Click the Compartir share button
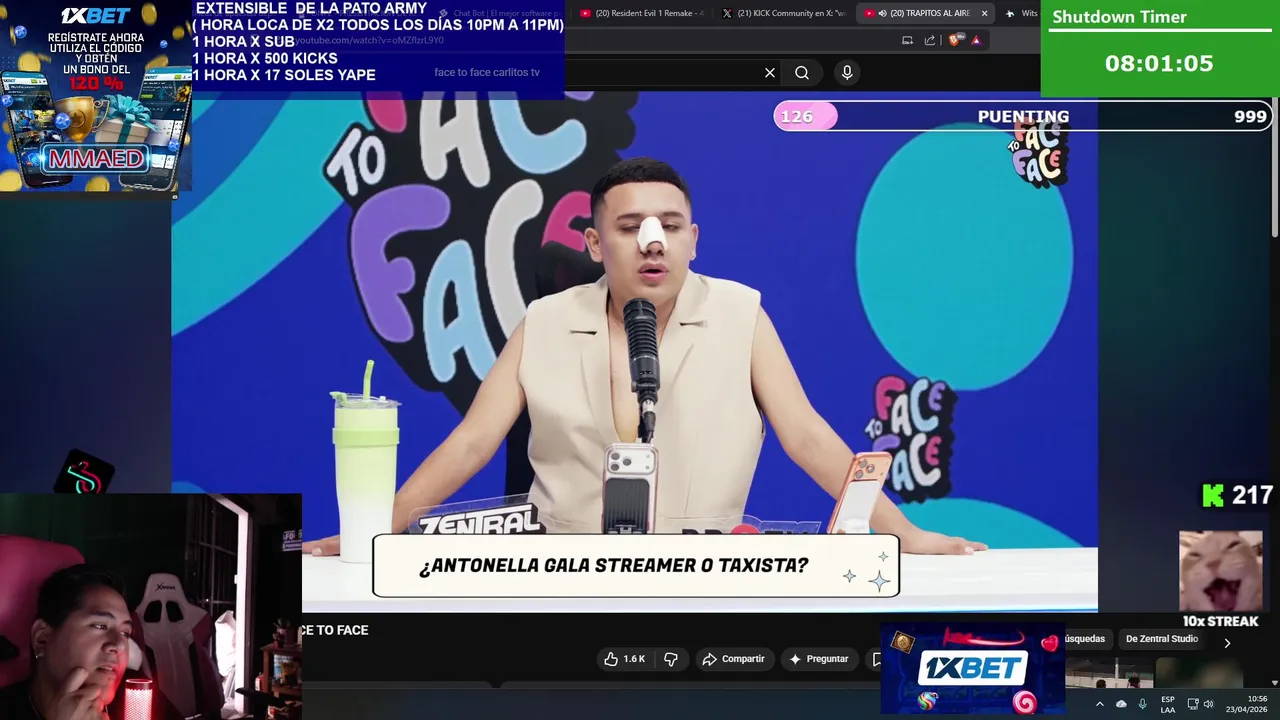 (x=733, y=659)
